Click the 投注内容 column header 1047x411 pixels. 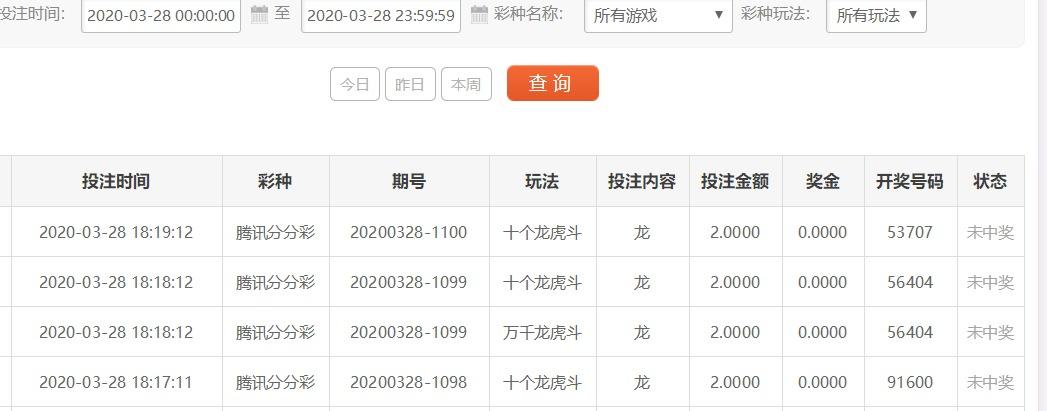[642, 181]
